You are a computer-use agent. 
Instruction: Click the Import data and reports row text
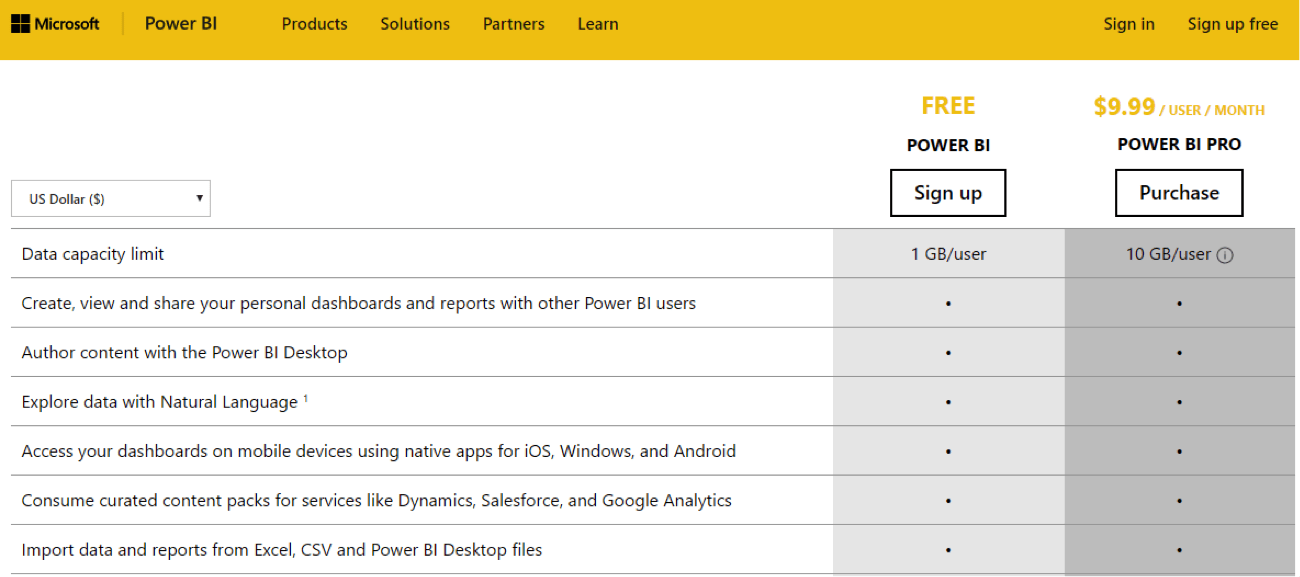coord(282,550)
